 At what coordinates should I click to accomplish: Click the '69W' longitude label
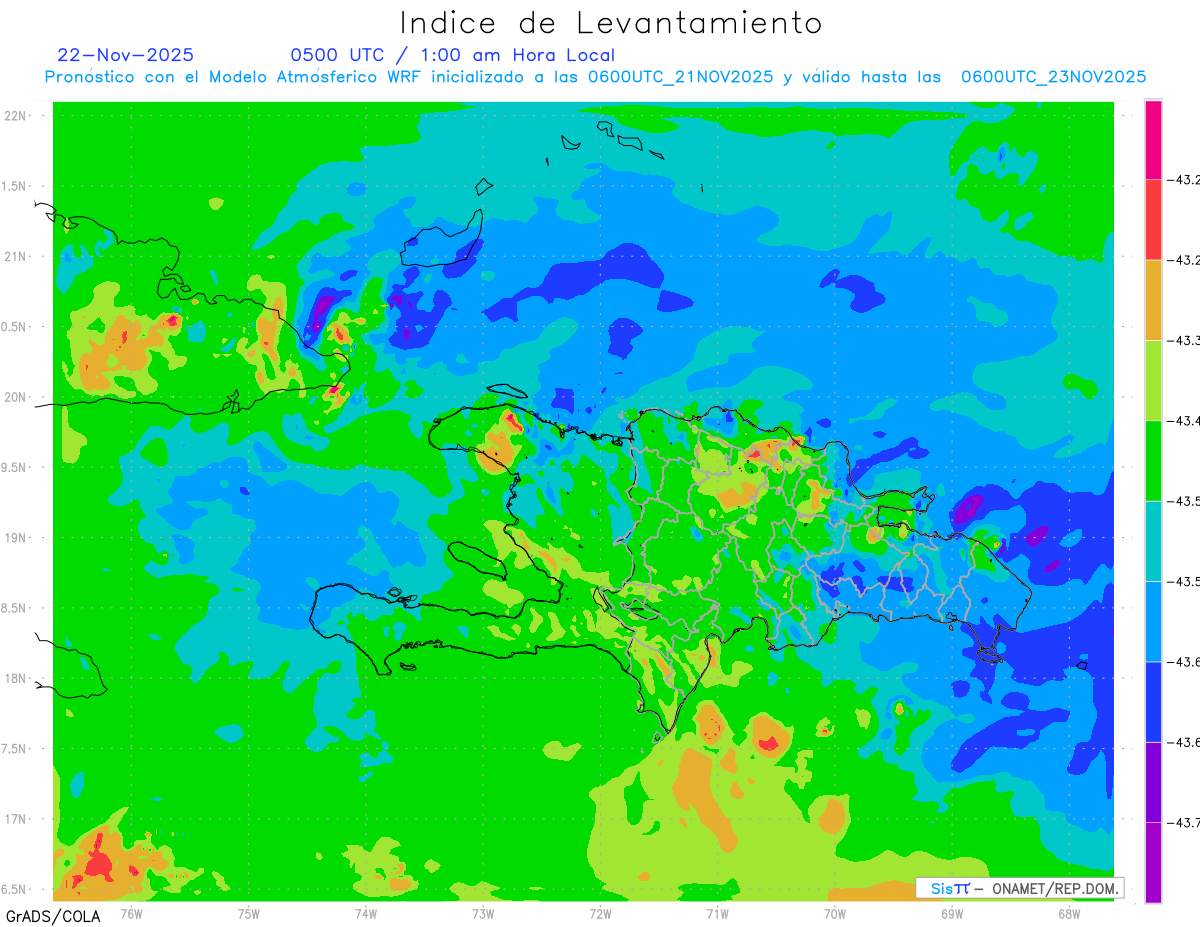pyautogui.click(x=951, y=912)
